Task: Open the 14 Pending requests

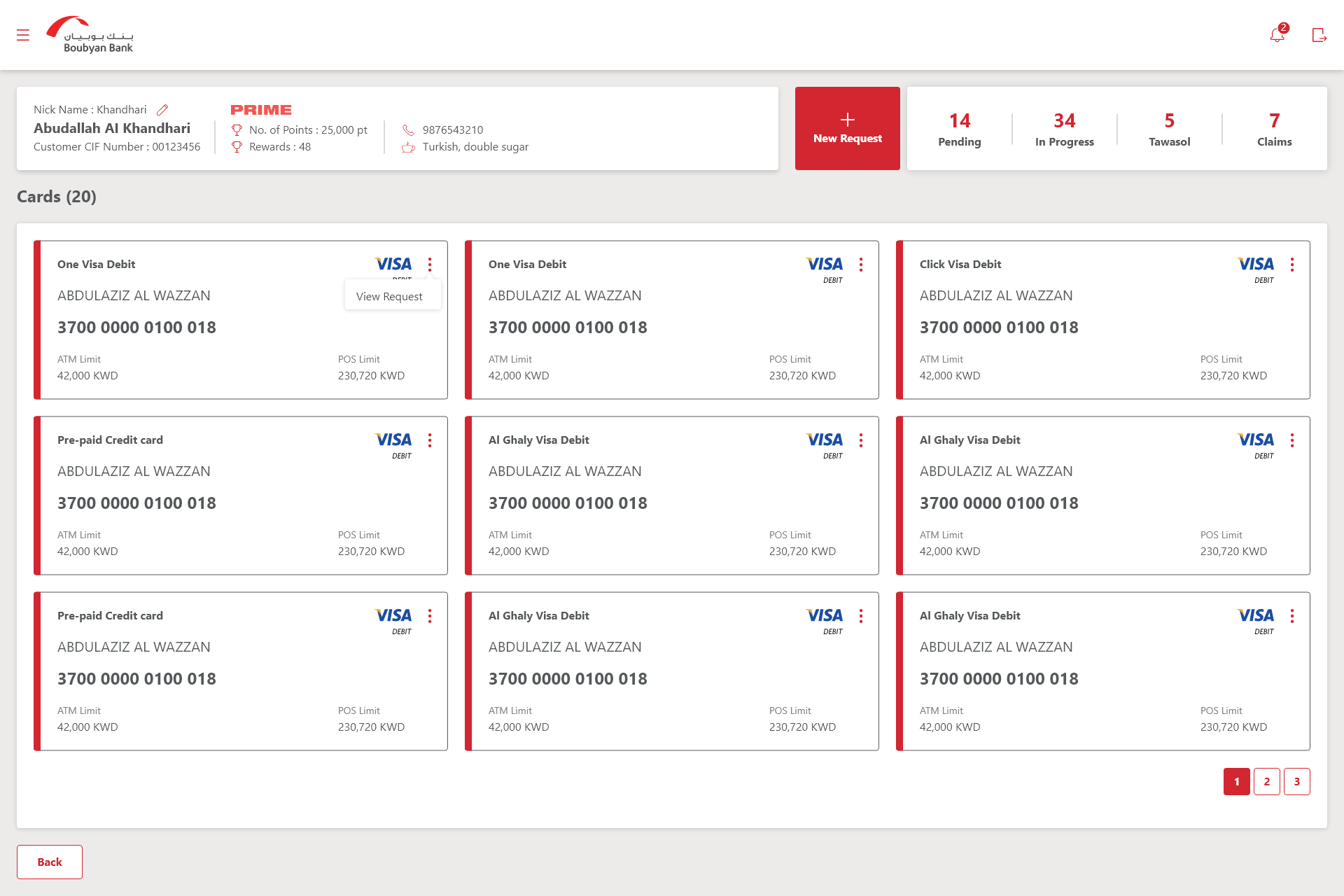Action: pos(959,129)
